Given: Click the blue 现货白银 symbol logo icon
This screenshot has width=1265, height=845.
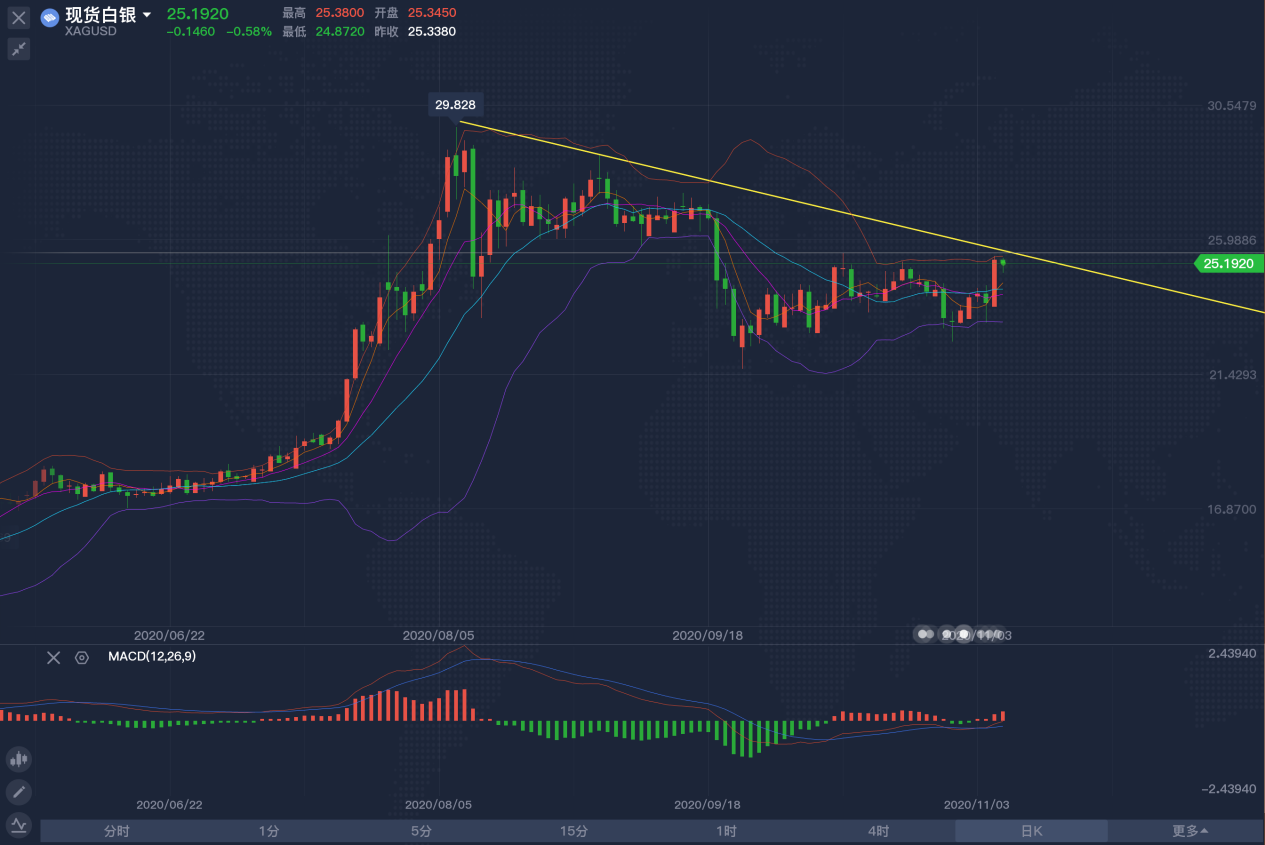Looking at the screenshot, I should tap(49, 17).
